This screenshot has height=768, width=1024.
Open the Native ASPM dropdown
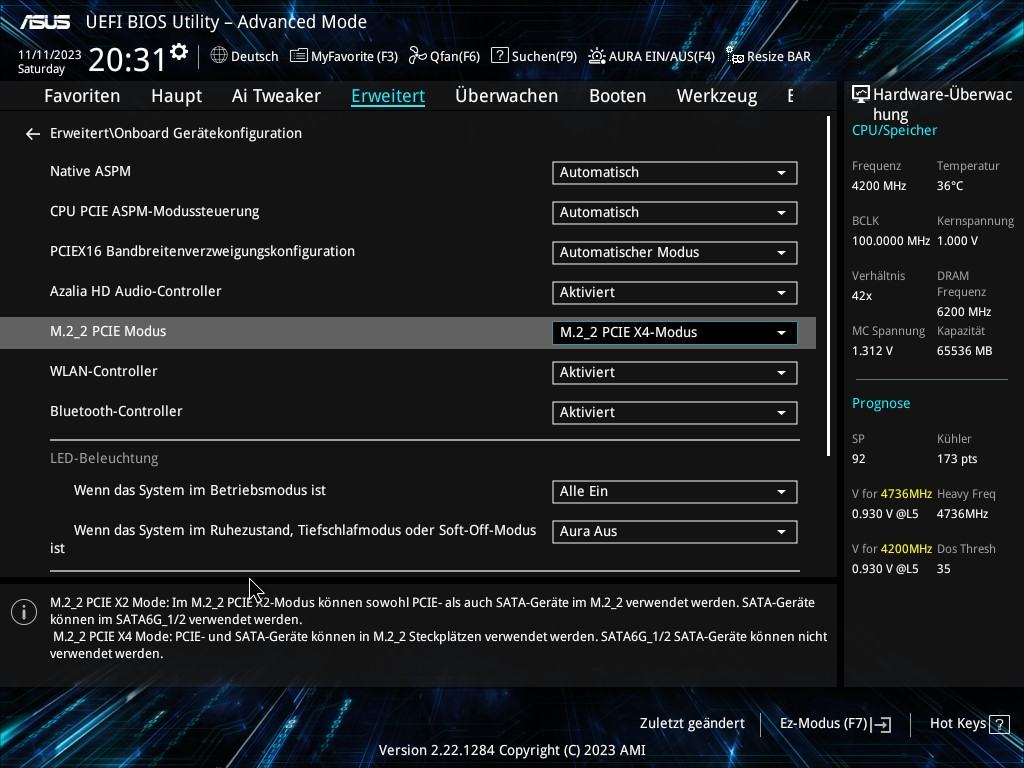coord(675,173)
